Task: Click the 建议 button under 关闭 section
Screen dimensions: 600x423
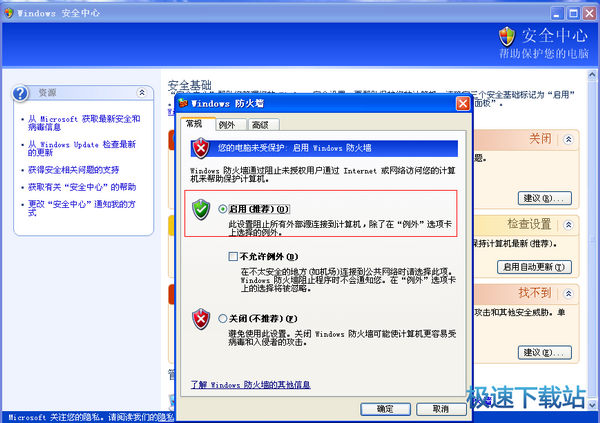Action: [545, 198]
